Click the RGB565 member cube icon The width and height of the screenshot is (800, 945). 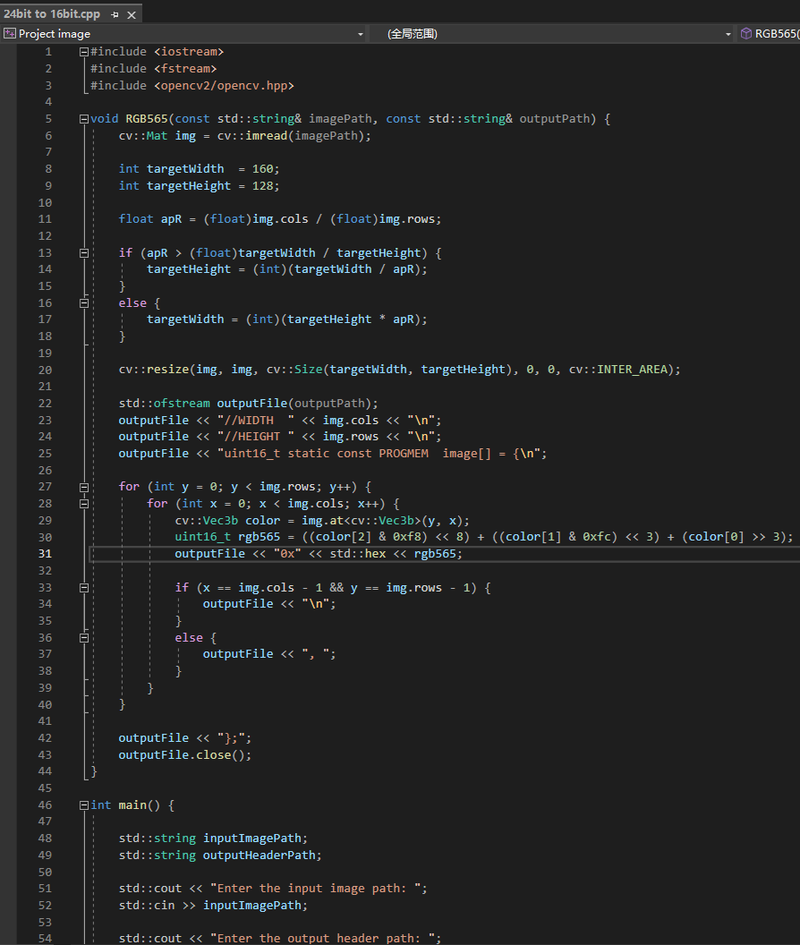point(746,34)
